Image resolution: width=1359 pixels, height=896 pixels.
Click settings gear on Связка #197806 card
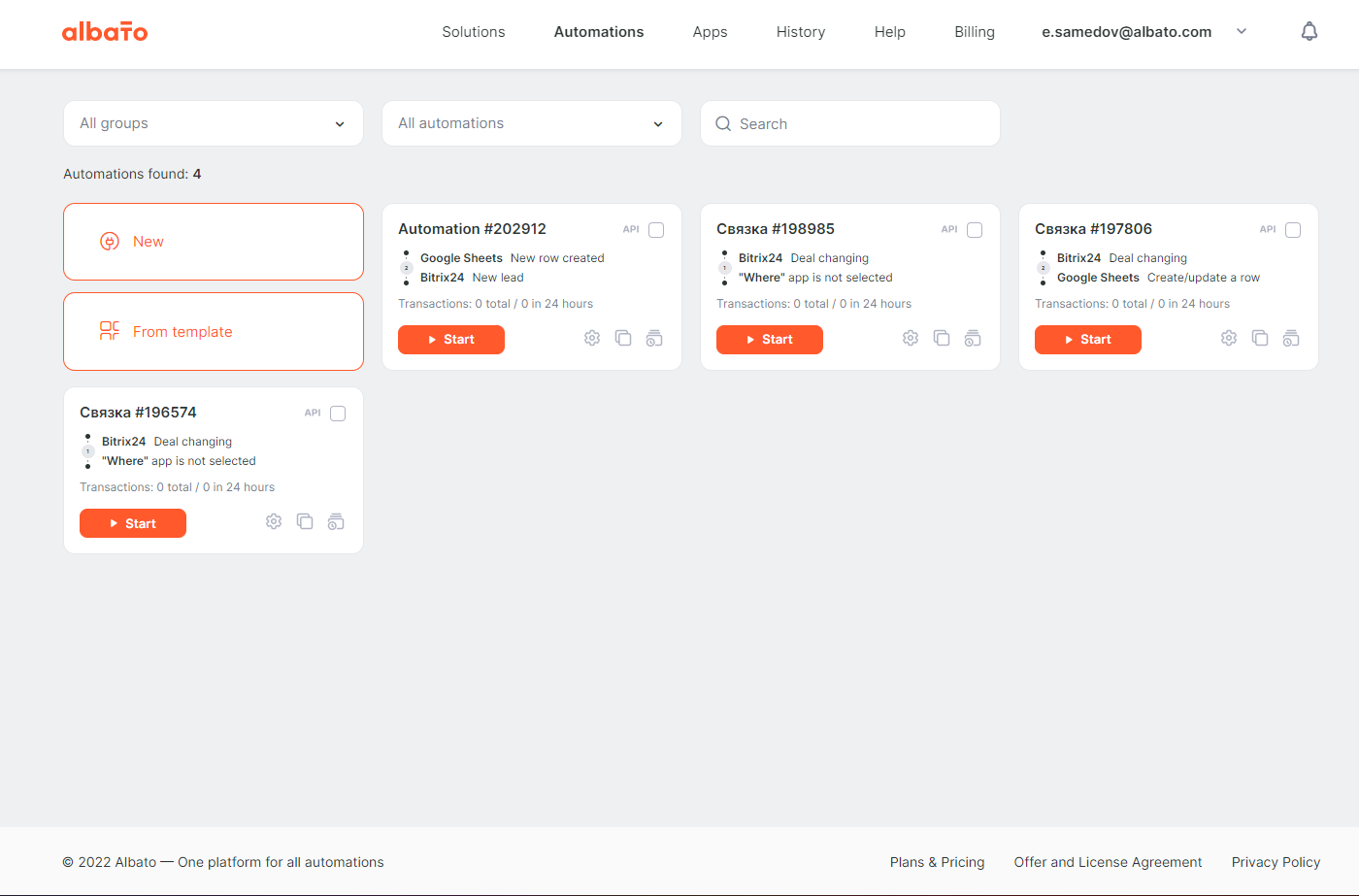tap(1229, 338)
